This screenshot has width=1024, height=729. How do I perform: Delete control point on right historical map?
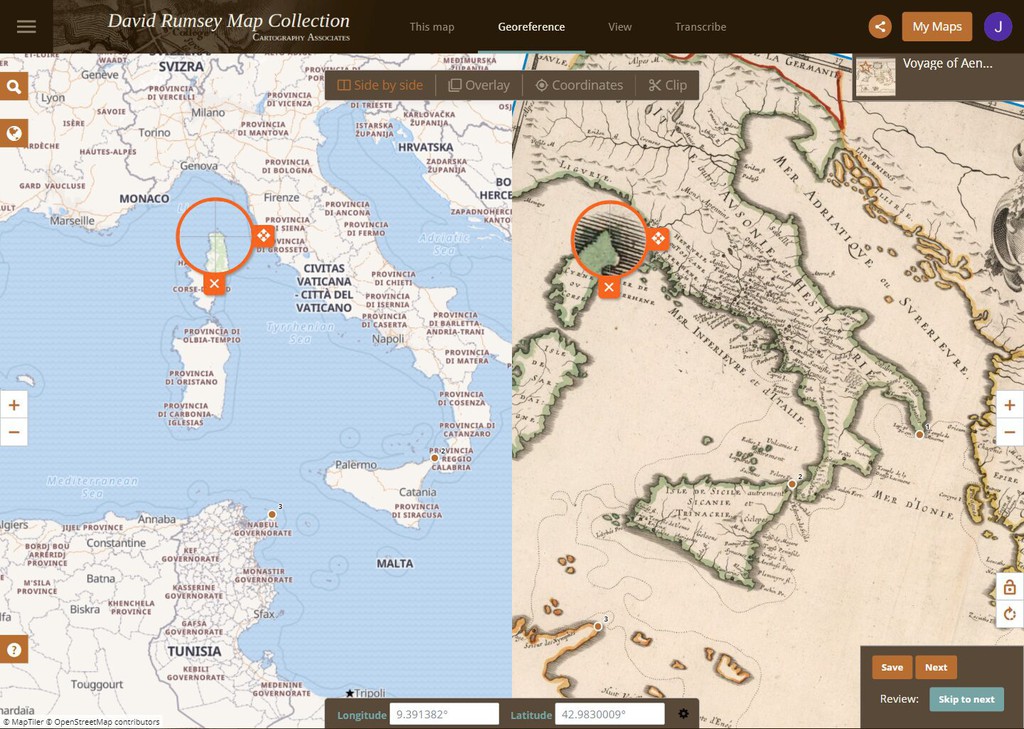609,287
